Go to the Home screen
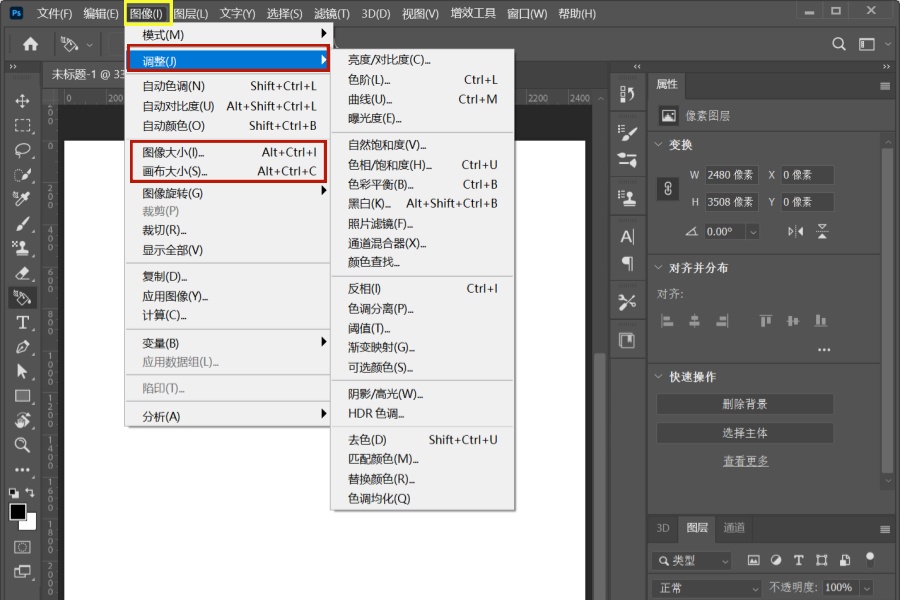 (x=30, y=44)
